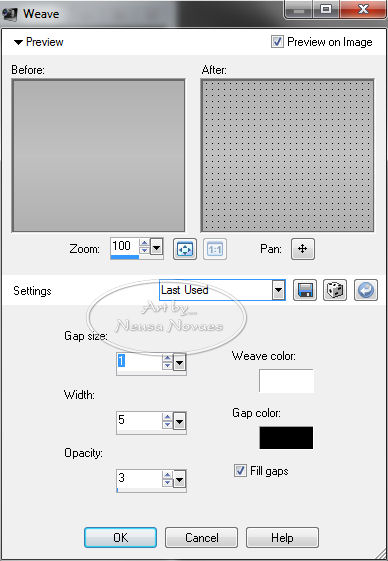The image size is (388, 561).
Task: Open the Width slider dropdown
Action: click(x=179, y=421)
